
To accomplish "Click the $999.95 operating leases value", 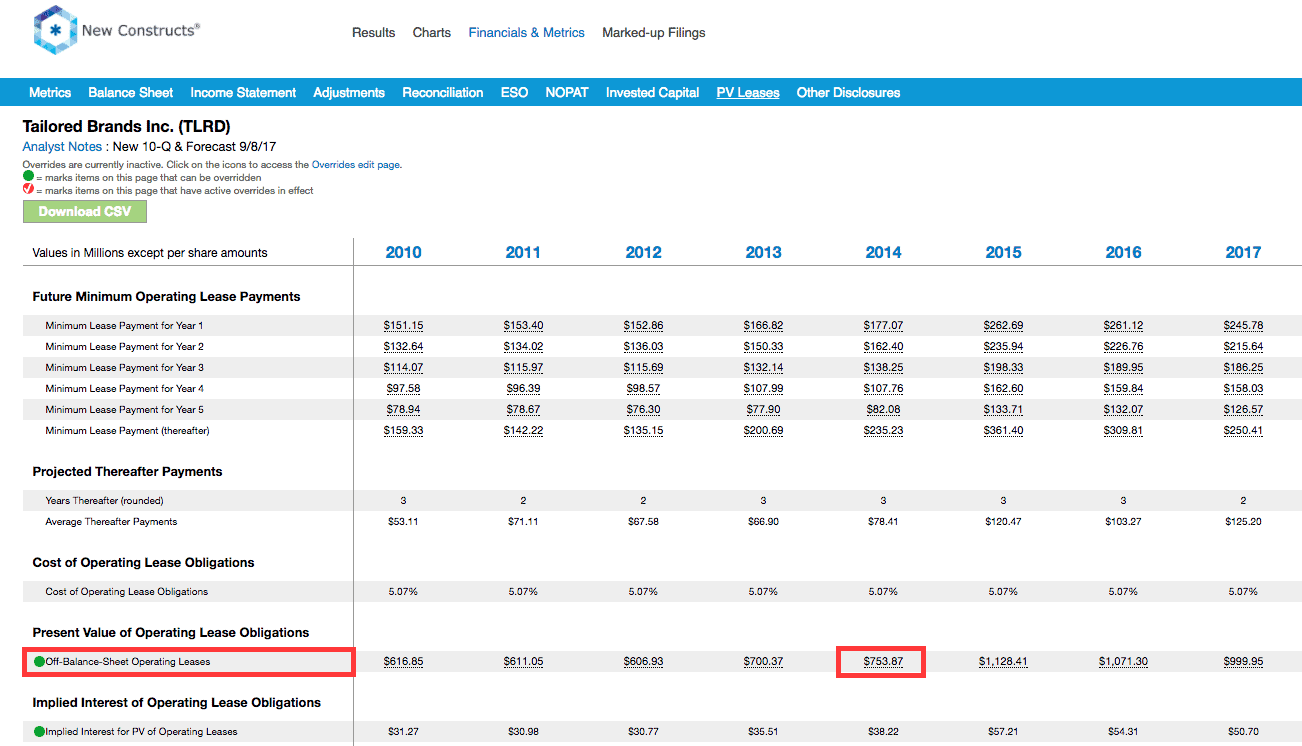I will point(1244,662).
